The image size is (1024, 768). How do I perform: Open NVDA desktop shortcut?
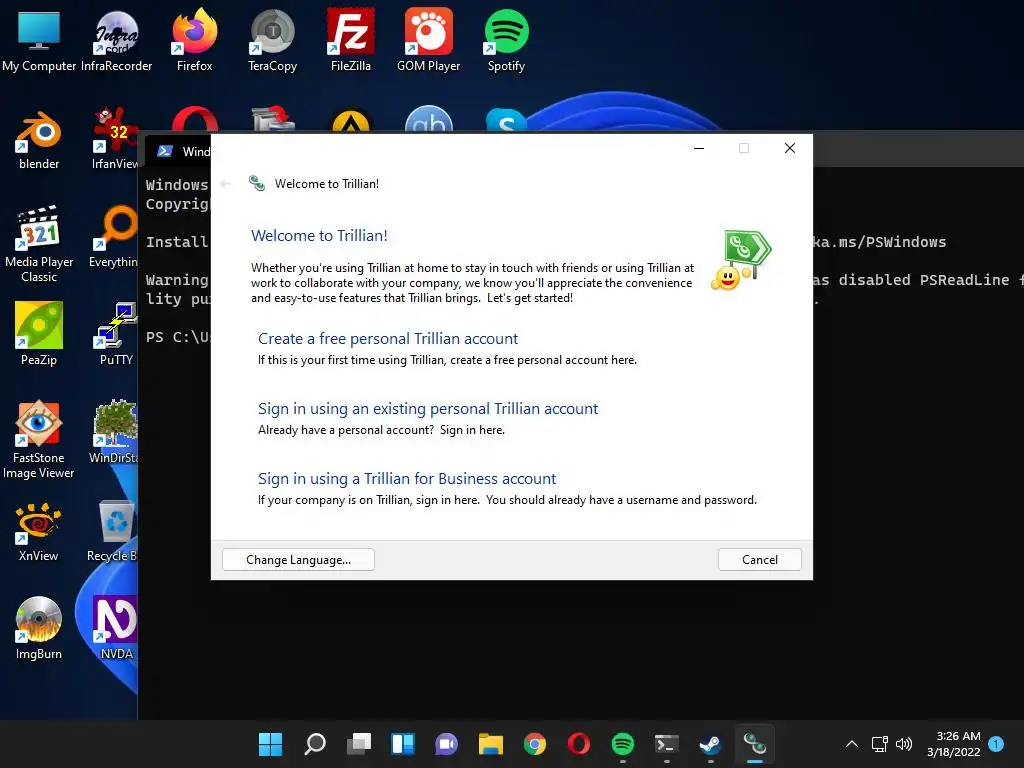pyautogui.click(x=116, y=628)
